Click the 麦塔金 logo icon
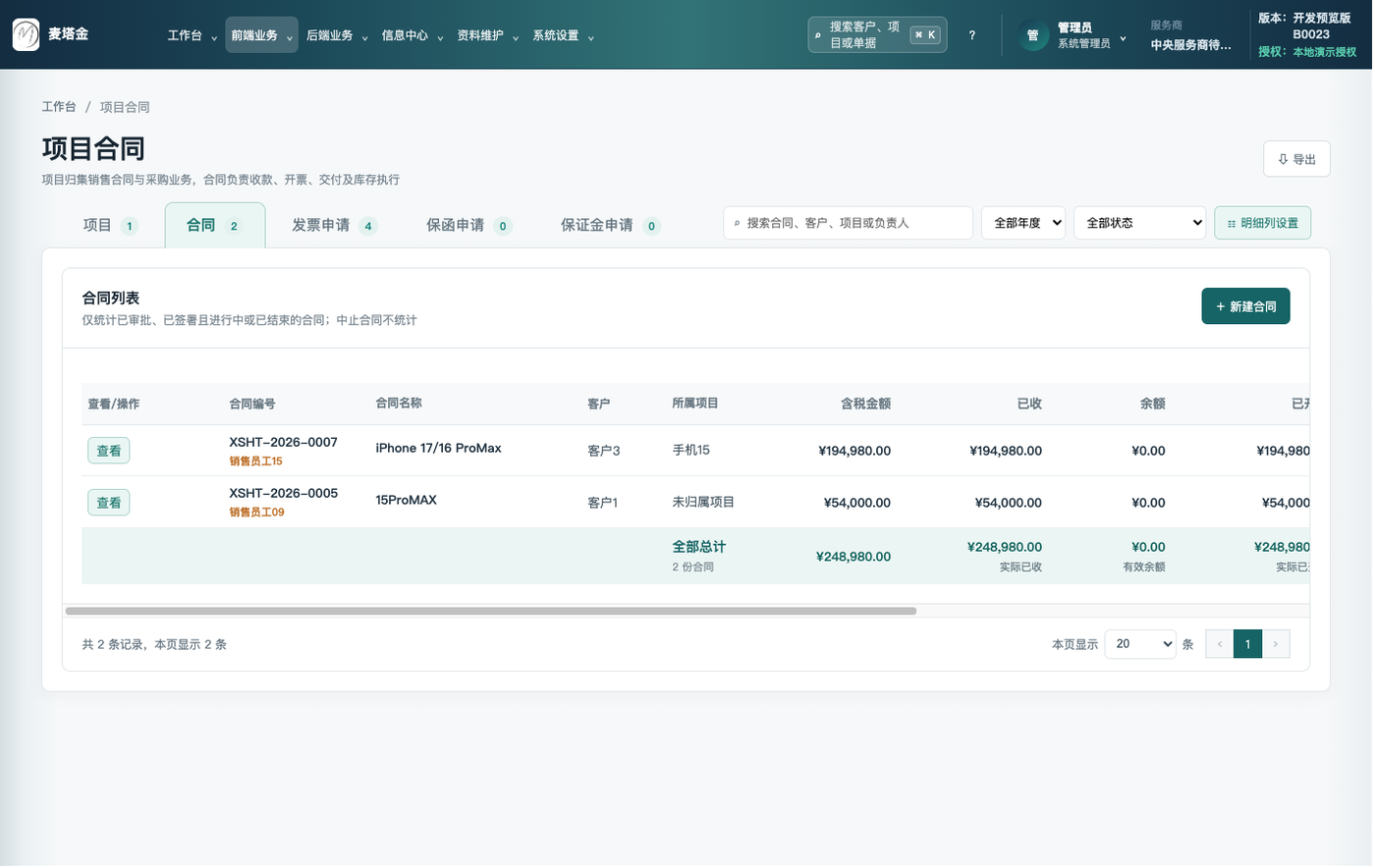 (27, 34)
